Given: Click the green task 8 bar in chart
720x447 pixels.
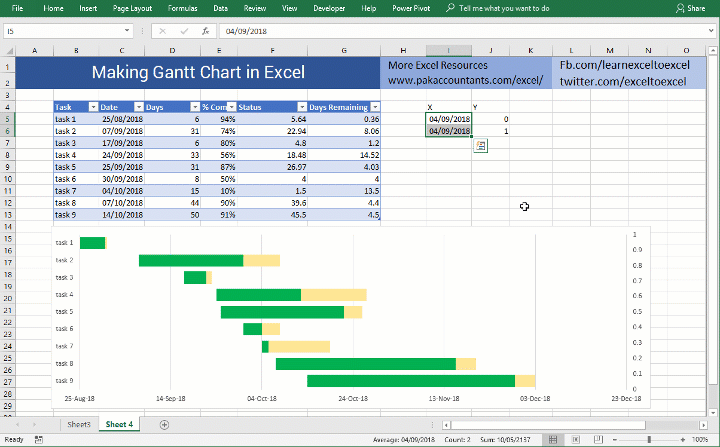Looking at the screenshot, I should click(x=366, y=364).
